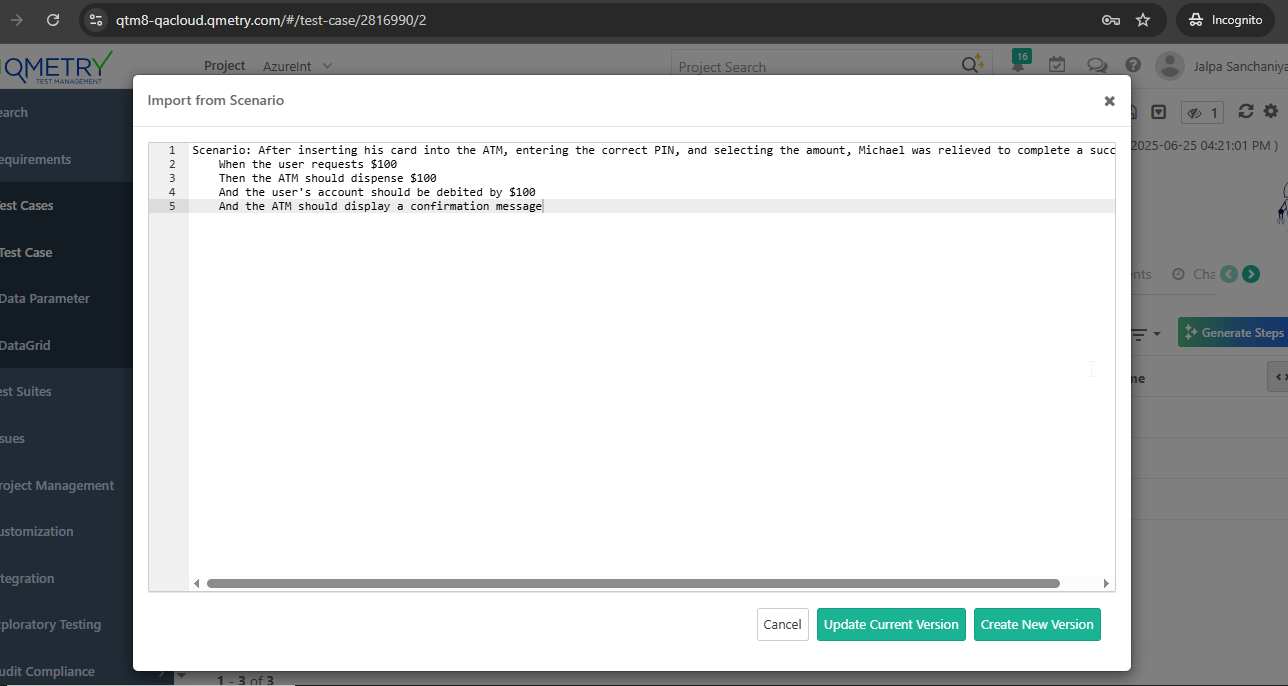Open the notification bell showing 16 alerts

pos(1019,63)
